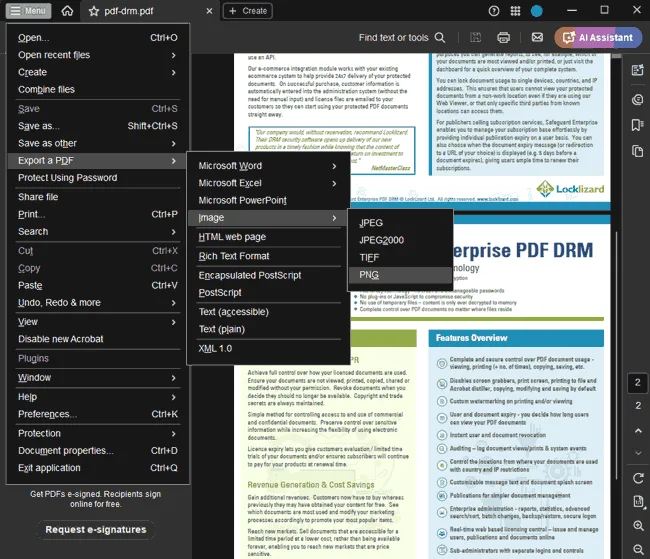Screen dimensions: 650x559
Task: Click the Create button
Action: coord(248,11)
